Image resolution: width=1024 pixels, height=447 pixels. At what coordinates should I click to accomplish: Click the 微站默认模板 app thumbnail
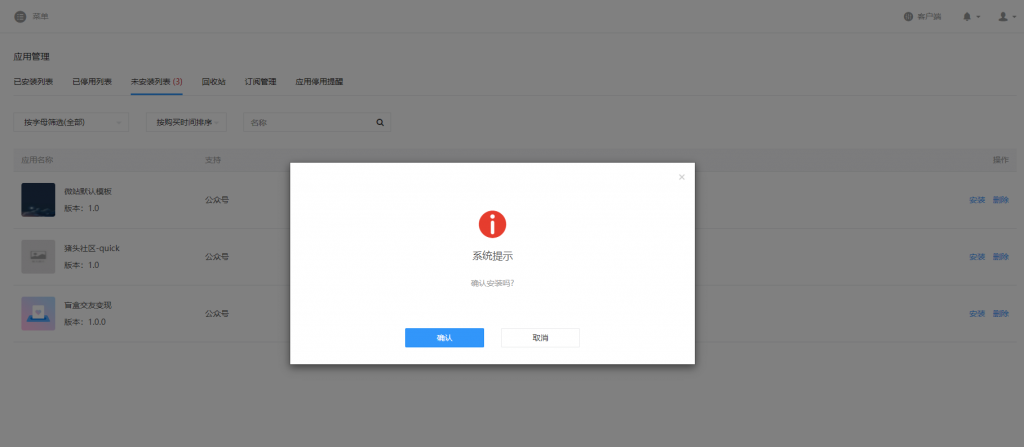38,200
